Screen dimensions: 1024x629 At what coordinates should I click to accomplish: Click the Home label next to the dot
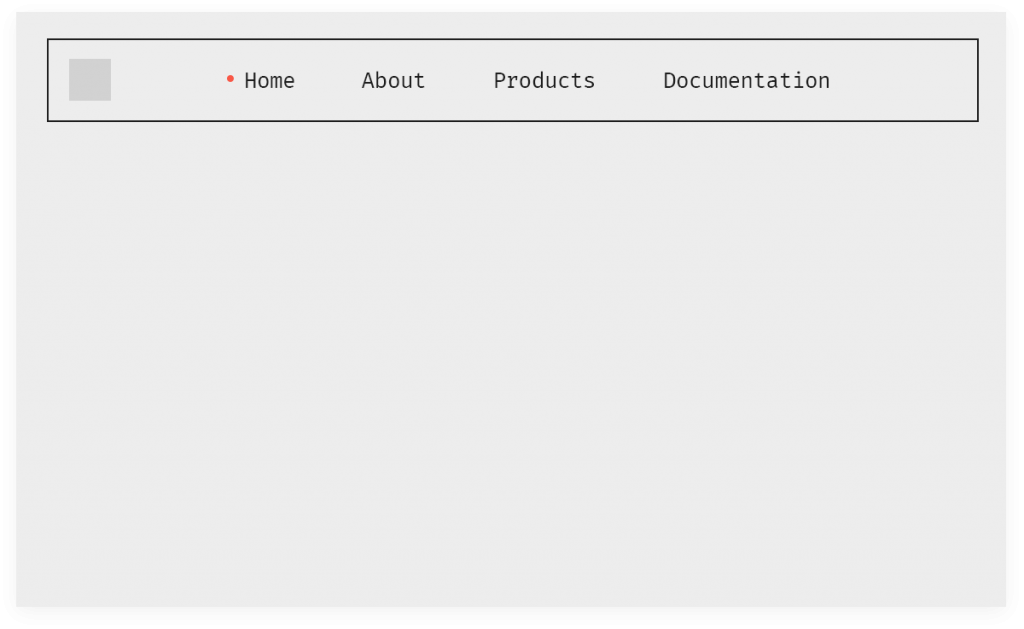[x=269, y=81]
